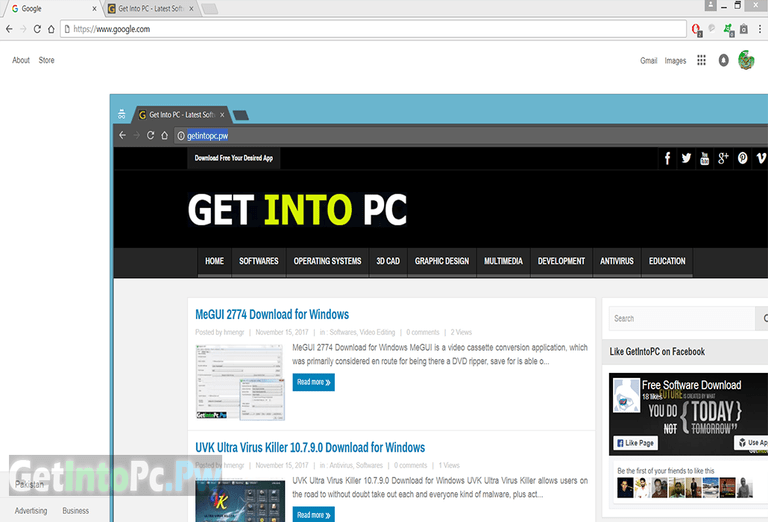The height and width of the screenshot is (522, 768).
Task: Reload the inner getintopc.pw page
Action: (x=150, y=135)
